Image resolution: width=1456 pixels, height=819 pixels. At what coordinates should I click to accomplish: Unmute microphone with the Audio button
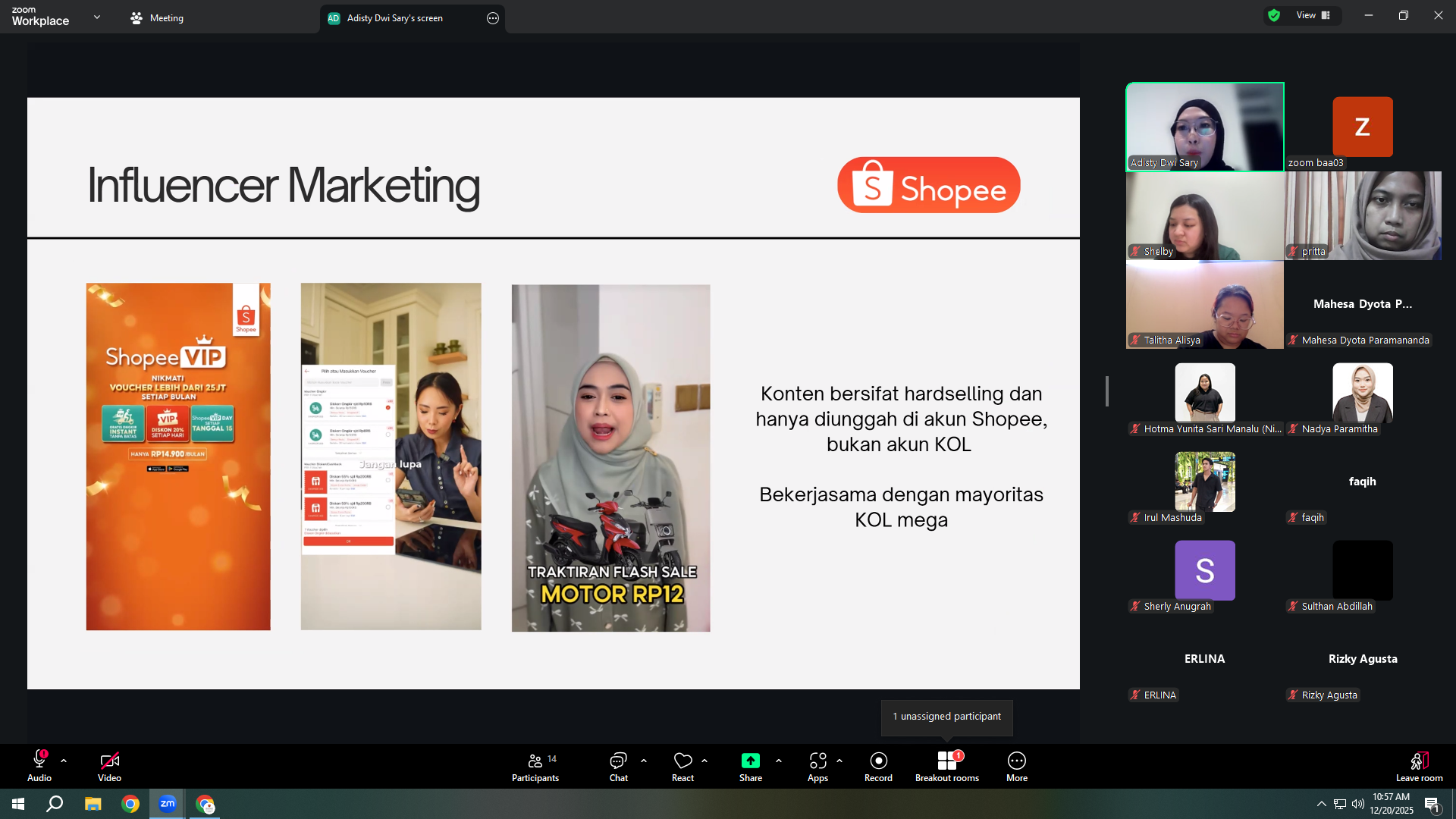point(39,766)
